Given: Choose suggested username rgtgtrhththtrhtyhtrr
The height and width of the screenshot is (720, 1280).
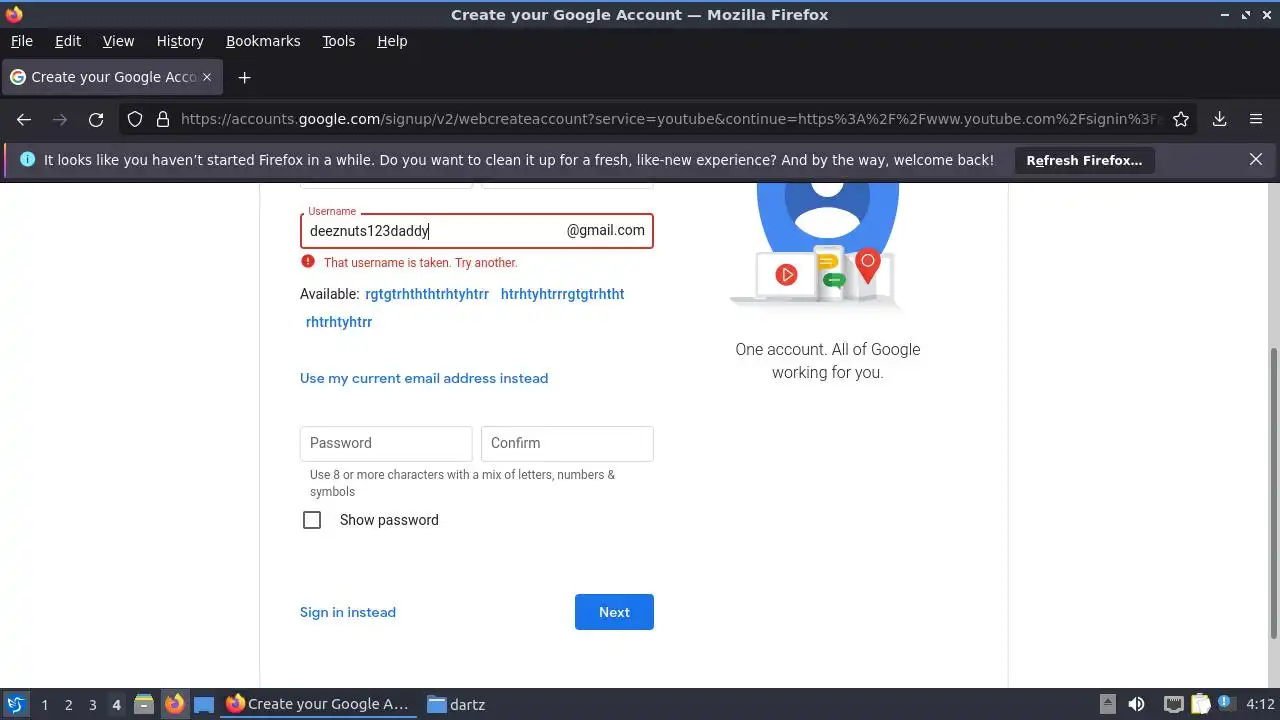Looking at the screenshot, I should click(x=427, y=294).
